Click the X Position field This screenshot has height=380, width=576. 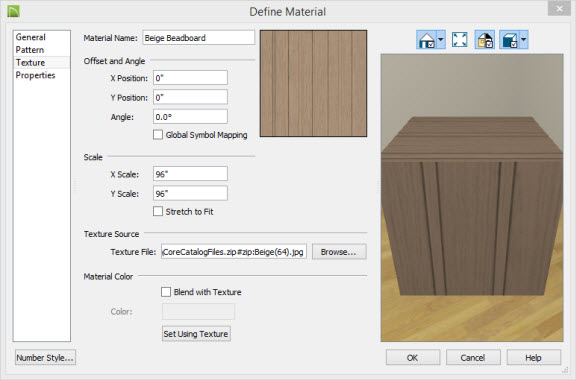[190, 78]
